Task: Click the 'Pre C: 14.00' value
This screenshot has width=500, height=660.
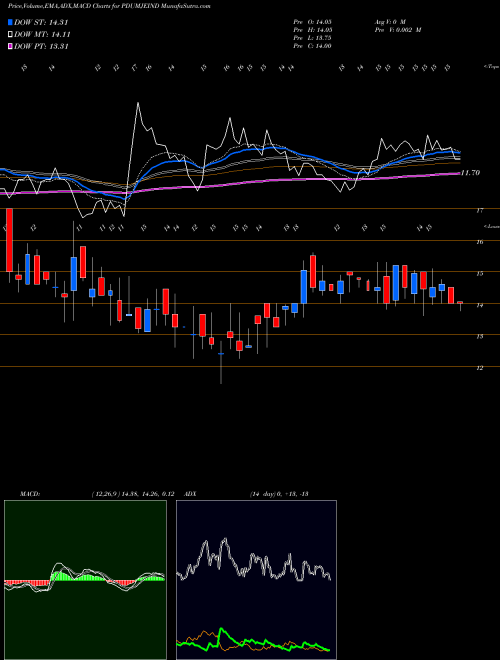Action: point(313,46)
